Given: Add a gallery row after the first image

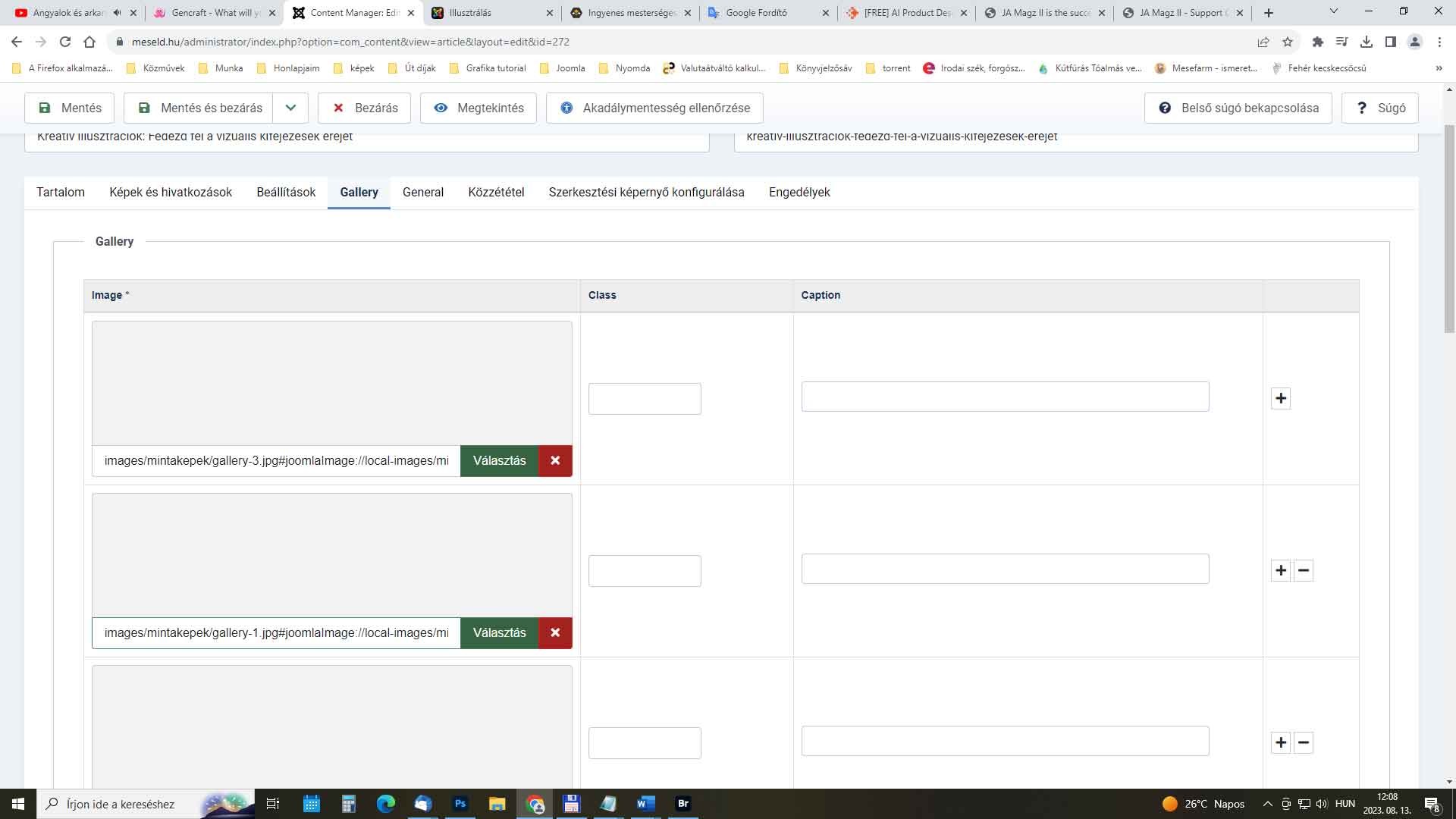Looking at the screenshot, I should pos(1281,398).
